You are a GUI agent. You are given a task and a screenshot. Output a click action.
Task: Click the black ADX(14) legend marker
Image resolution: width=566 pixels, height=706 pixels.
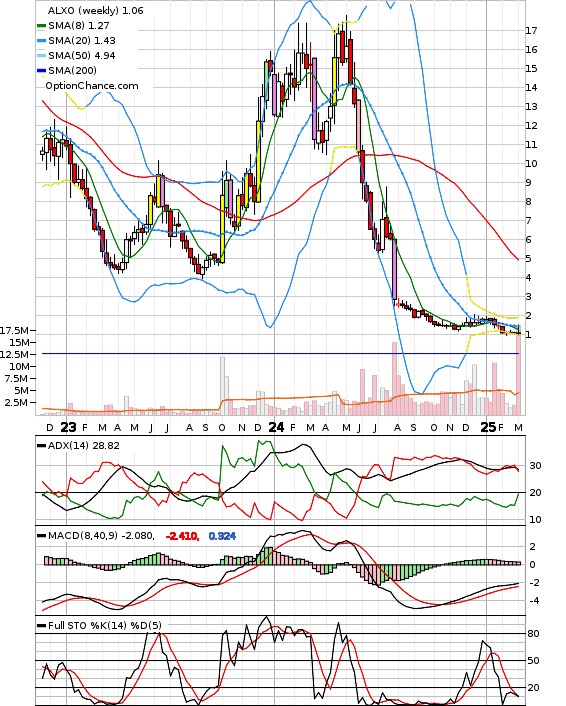click(x=41, y=446)
